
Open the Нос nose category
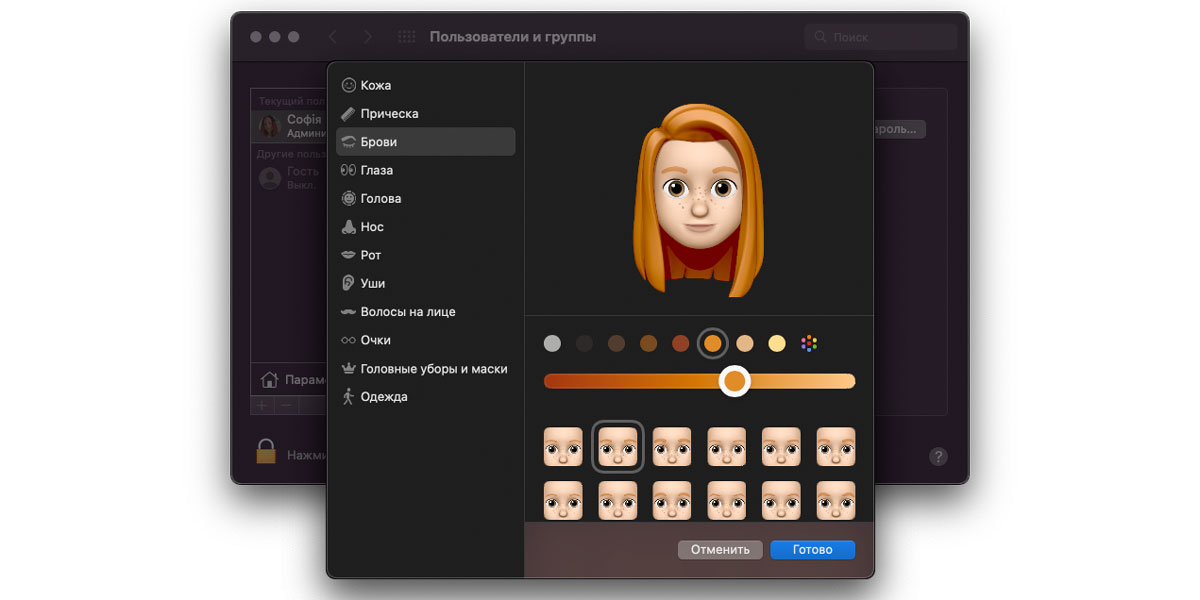426,227
